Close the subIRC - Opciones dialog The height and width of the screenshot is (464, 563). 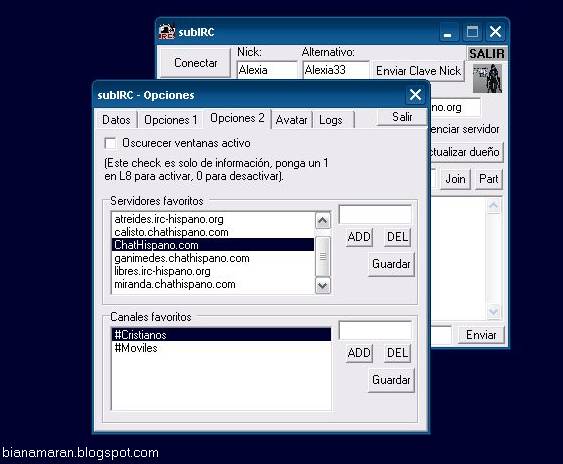pos(415,95)
